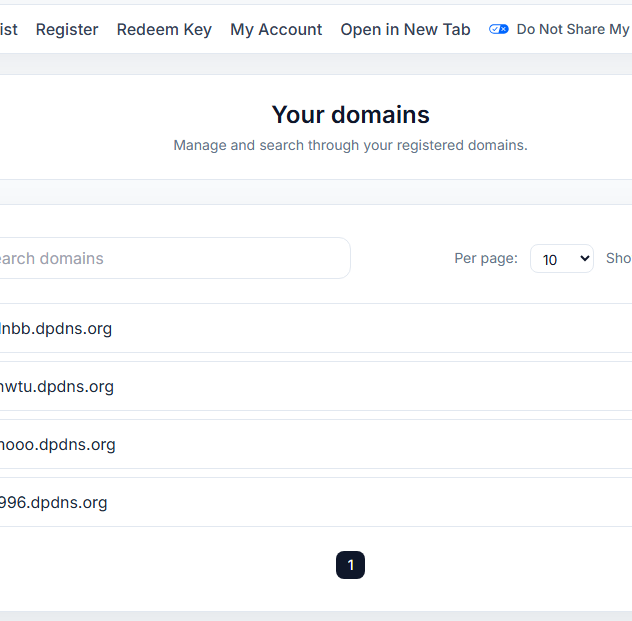
Task: Open My Account from the navigation
Action: coord(276,29)
